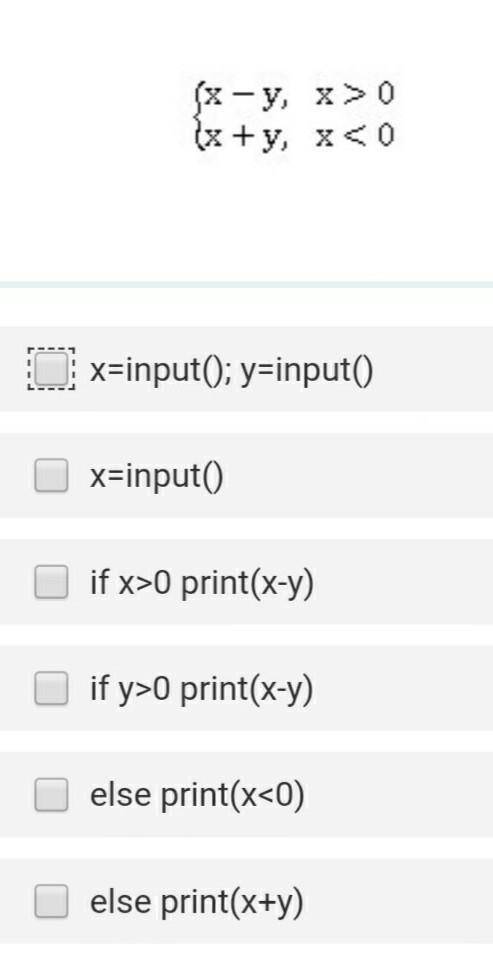
Task: Enable the 'if y>0 print(x-y)' checkbox
Action: point(51,689)
